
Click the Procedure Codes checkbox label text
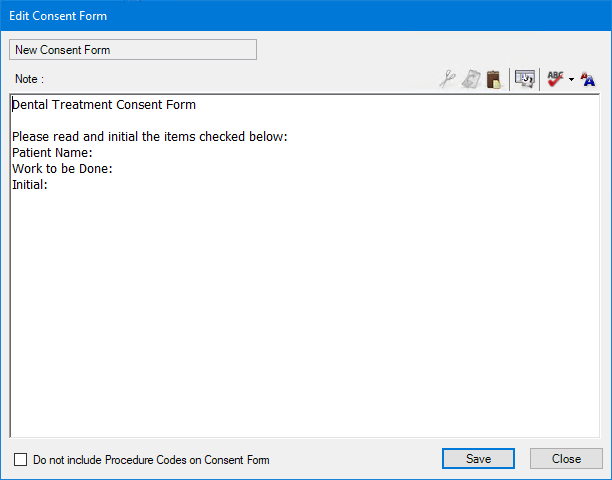pyautogui.click(x=151, y=460)
